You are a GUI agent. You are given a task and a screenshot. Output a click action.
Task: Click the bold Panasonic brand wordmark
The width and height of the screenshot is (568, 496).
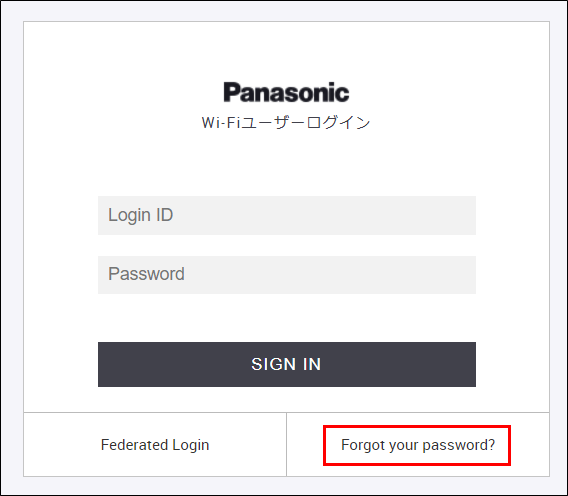coord(286,92)
